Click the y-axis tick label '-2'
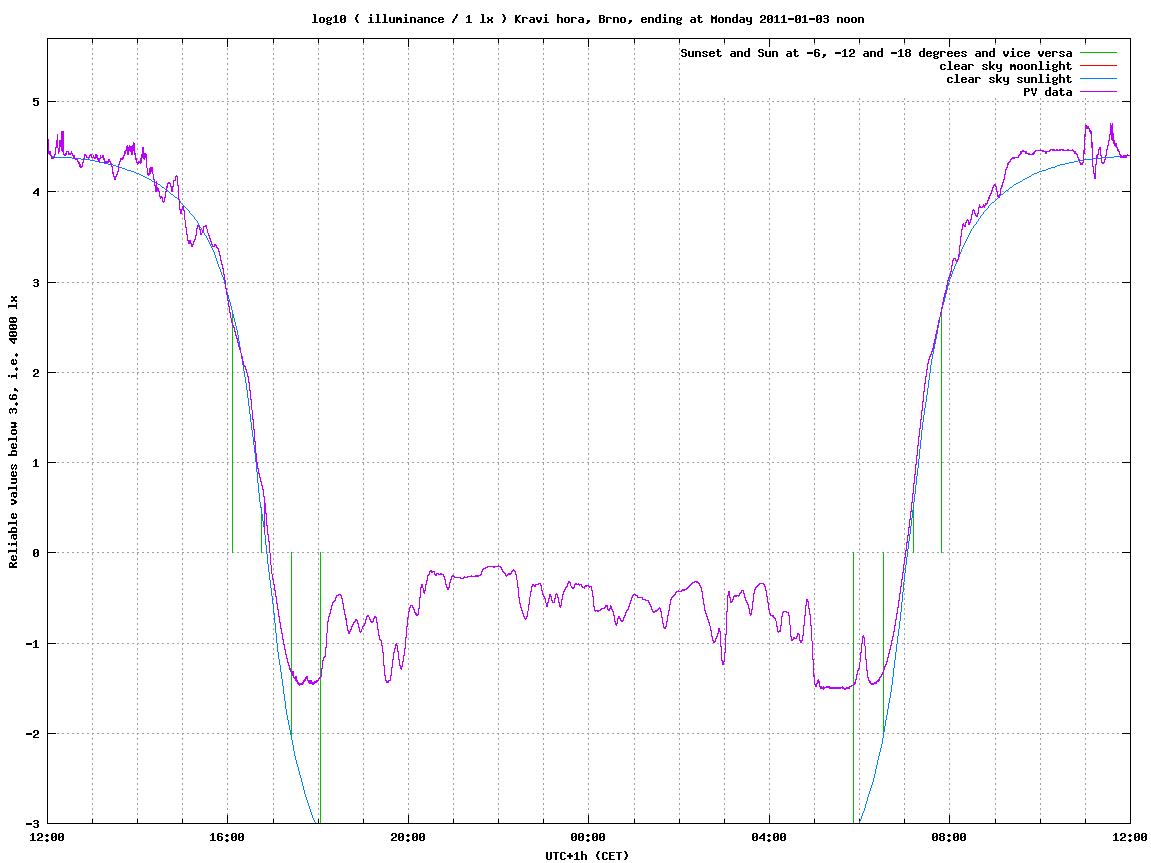The height and width of the screenshot is (863, 1151). click(x=32, y=734)
